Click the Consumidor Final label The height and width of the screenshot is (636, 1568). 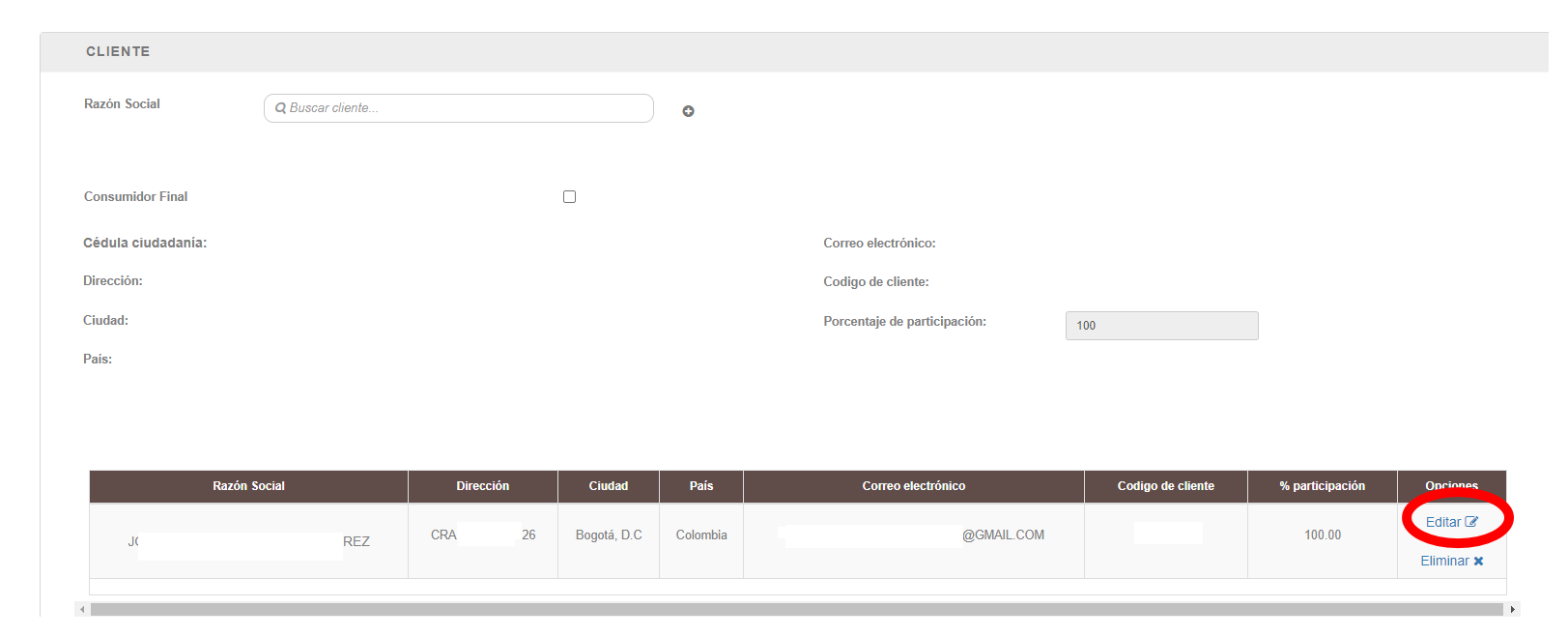[x=135, y=196]
